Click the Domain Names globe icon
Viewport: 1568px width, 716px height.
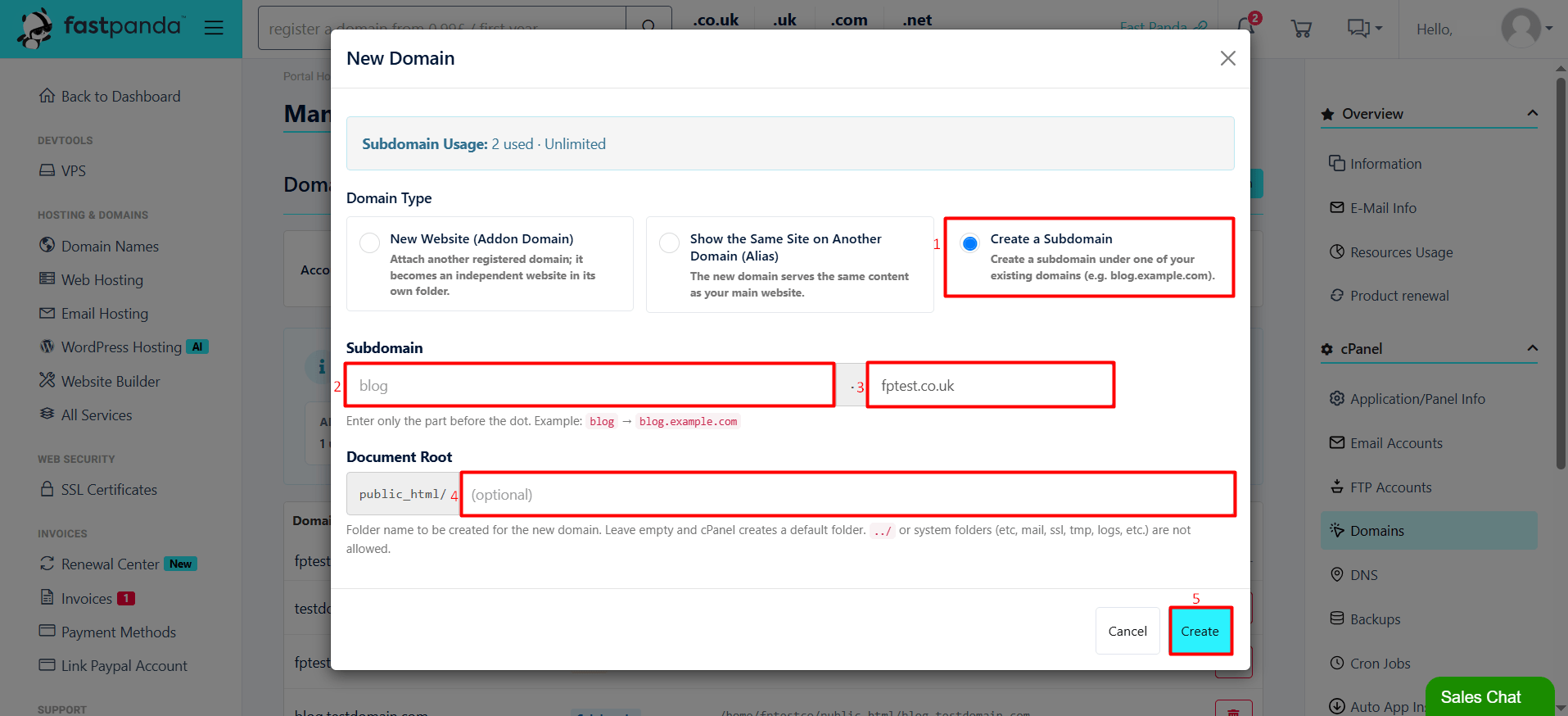(47, 246)
